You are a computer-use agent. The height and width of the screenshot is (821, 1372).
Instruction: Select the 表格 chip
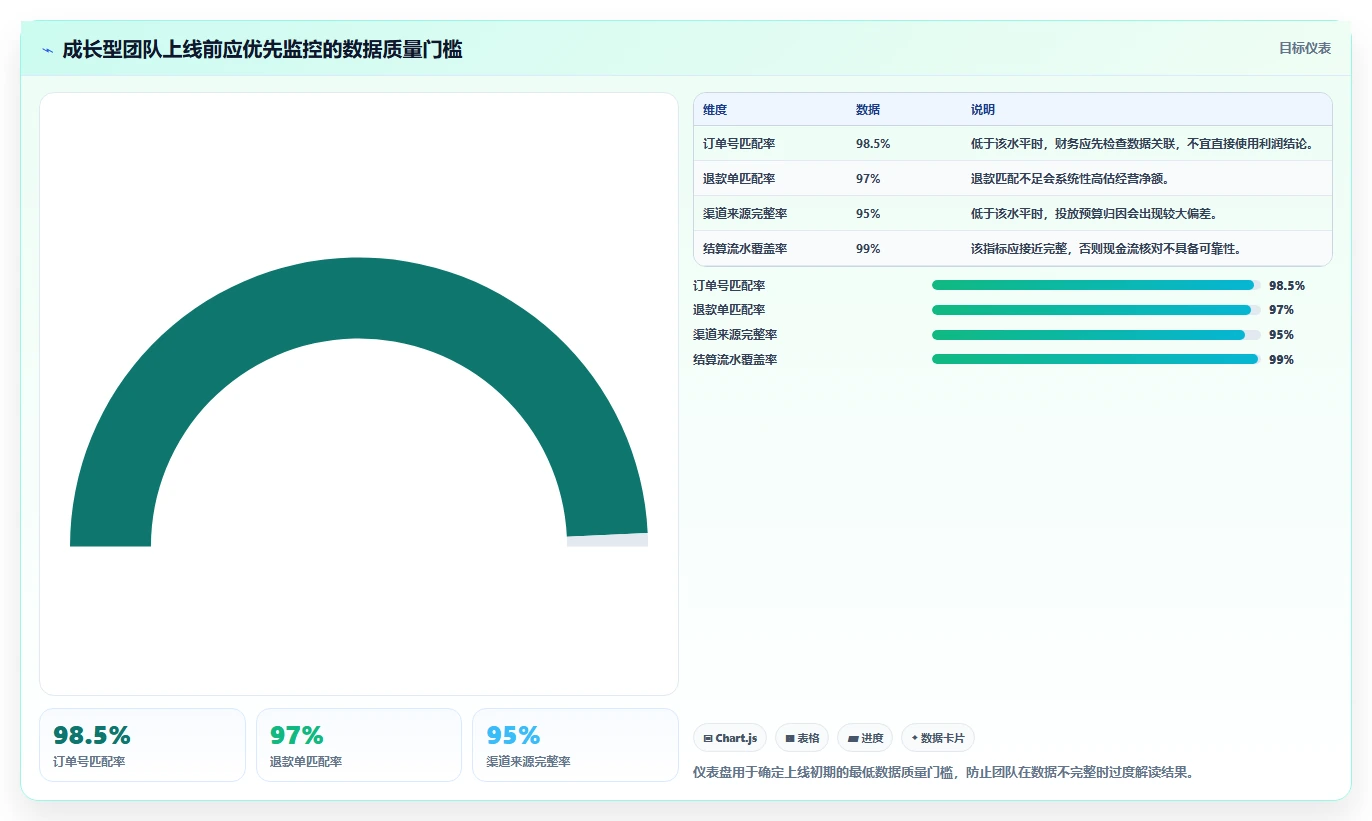(x=802, y=738)
